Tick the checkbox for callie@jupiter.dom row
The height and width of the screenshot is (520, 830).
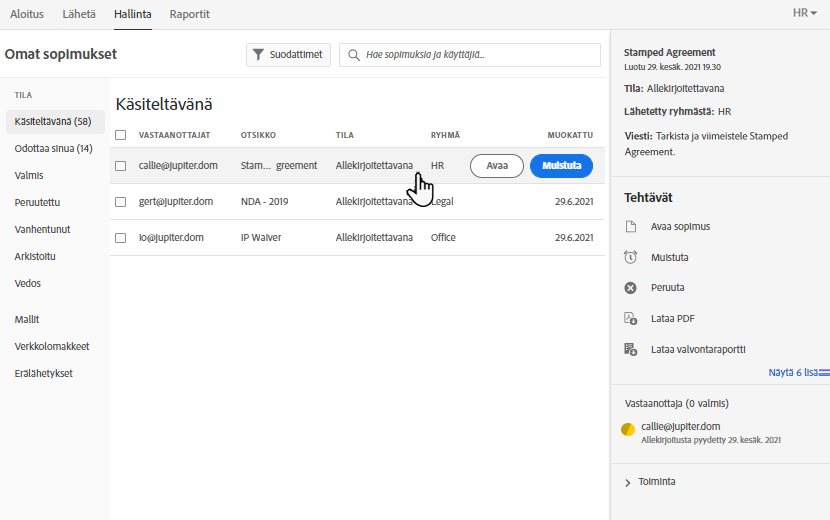click(x=121, y=166)
